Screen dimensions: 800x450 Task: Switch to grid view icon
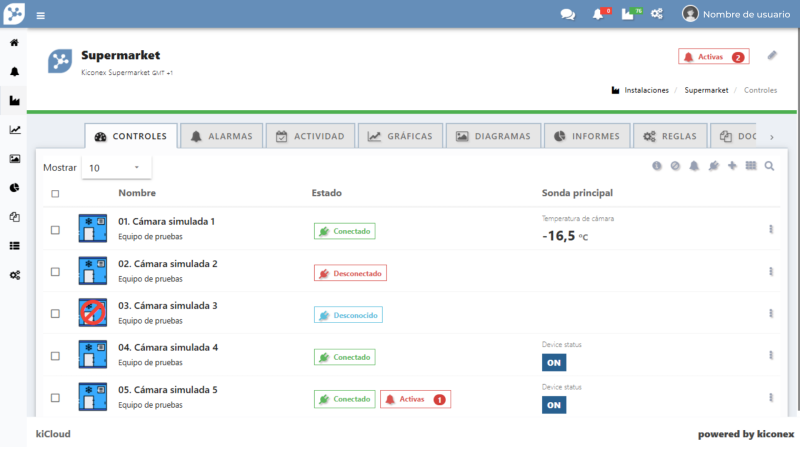pyautogui.click(x=751, y=166)
